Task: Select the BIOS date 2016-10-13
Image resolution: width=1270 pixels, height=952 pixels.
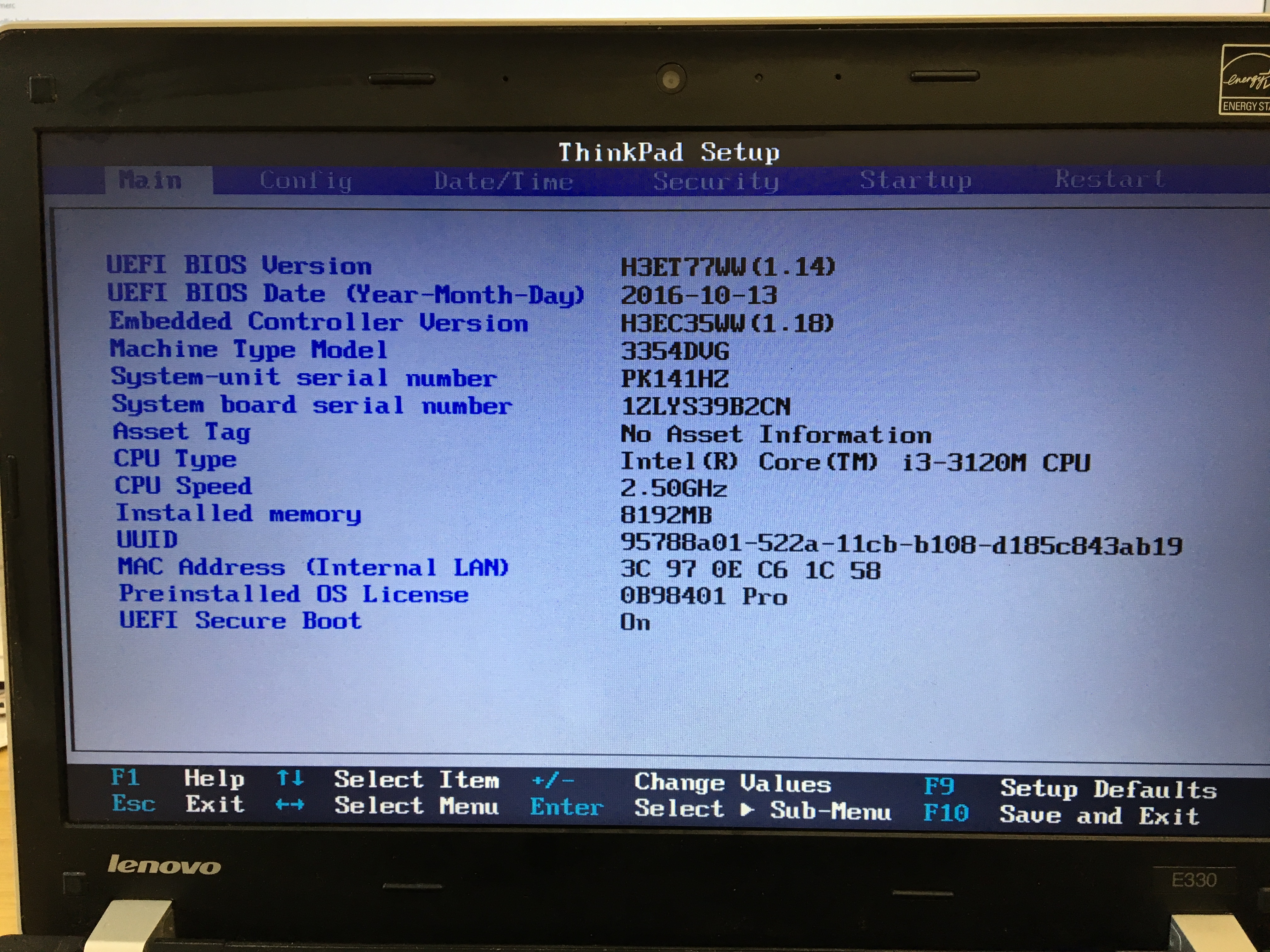Action: click(x=699, y=296)
